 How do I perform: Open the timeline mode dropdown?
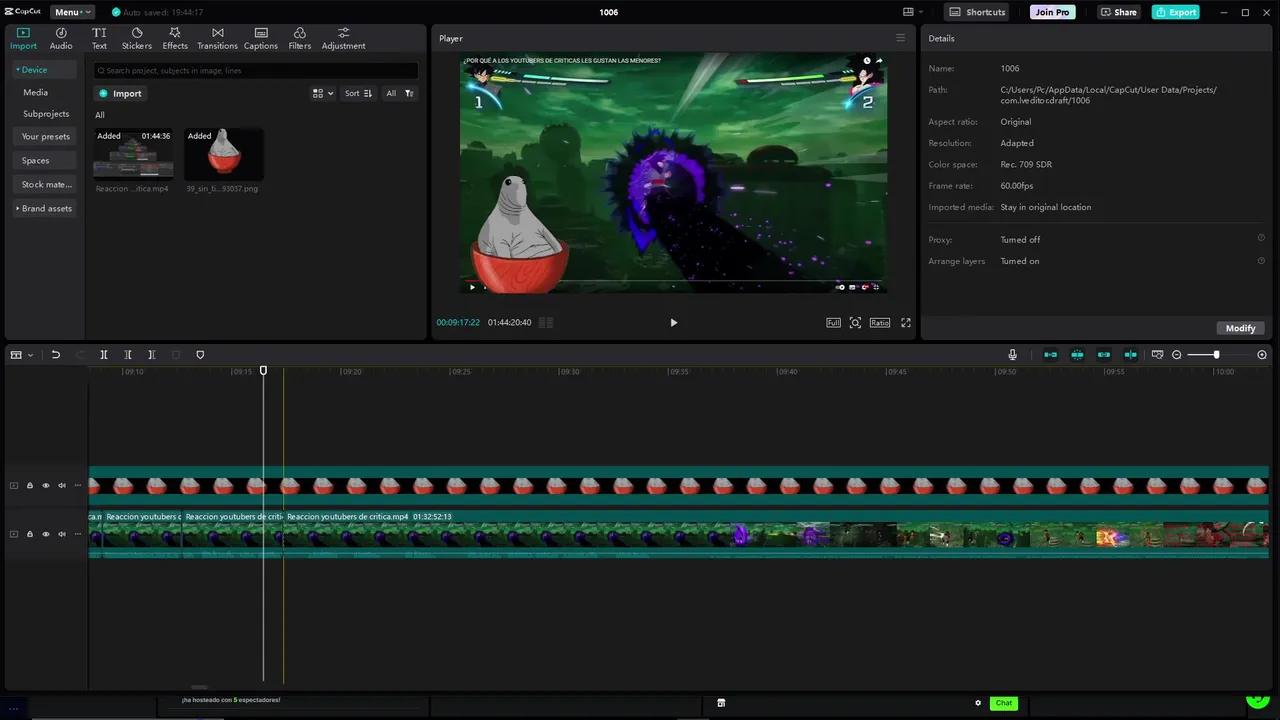pos(21,355)
